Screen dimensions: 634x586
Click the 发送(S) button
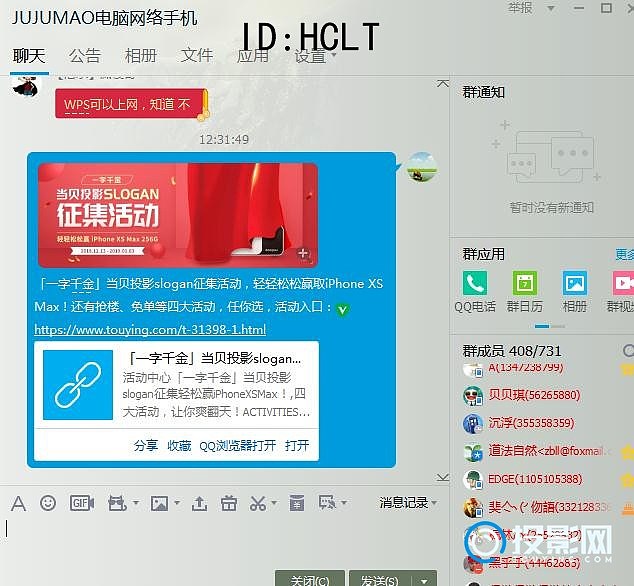click(x=380, y=580)
